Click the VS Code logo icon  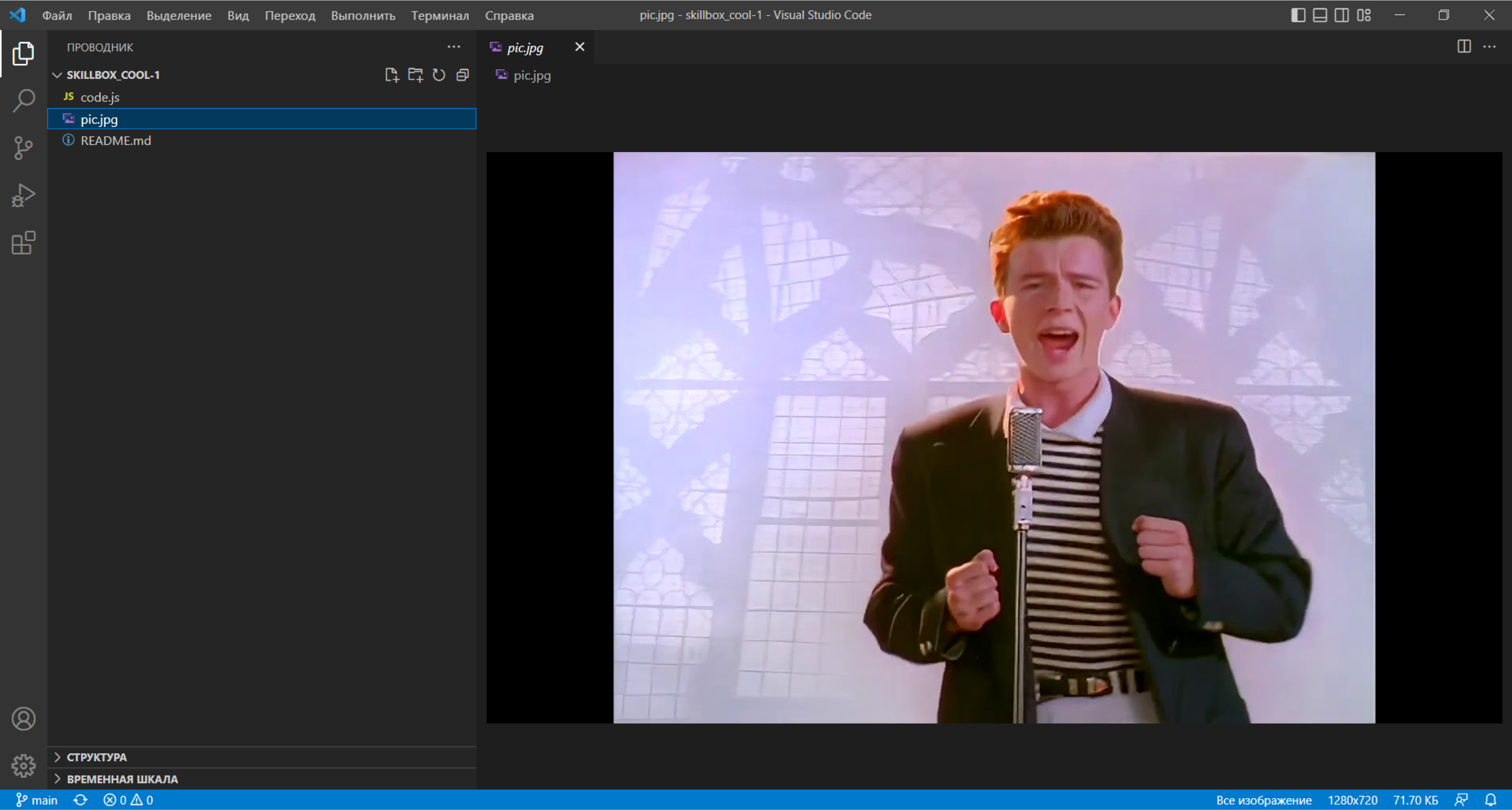pos(18,15)
